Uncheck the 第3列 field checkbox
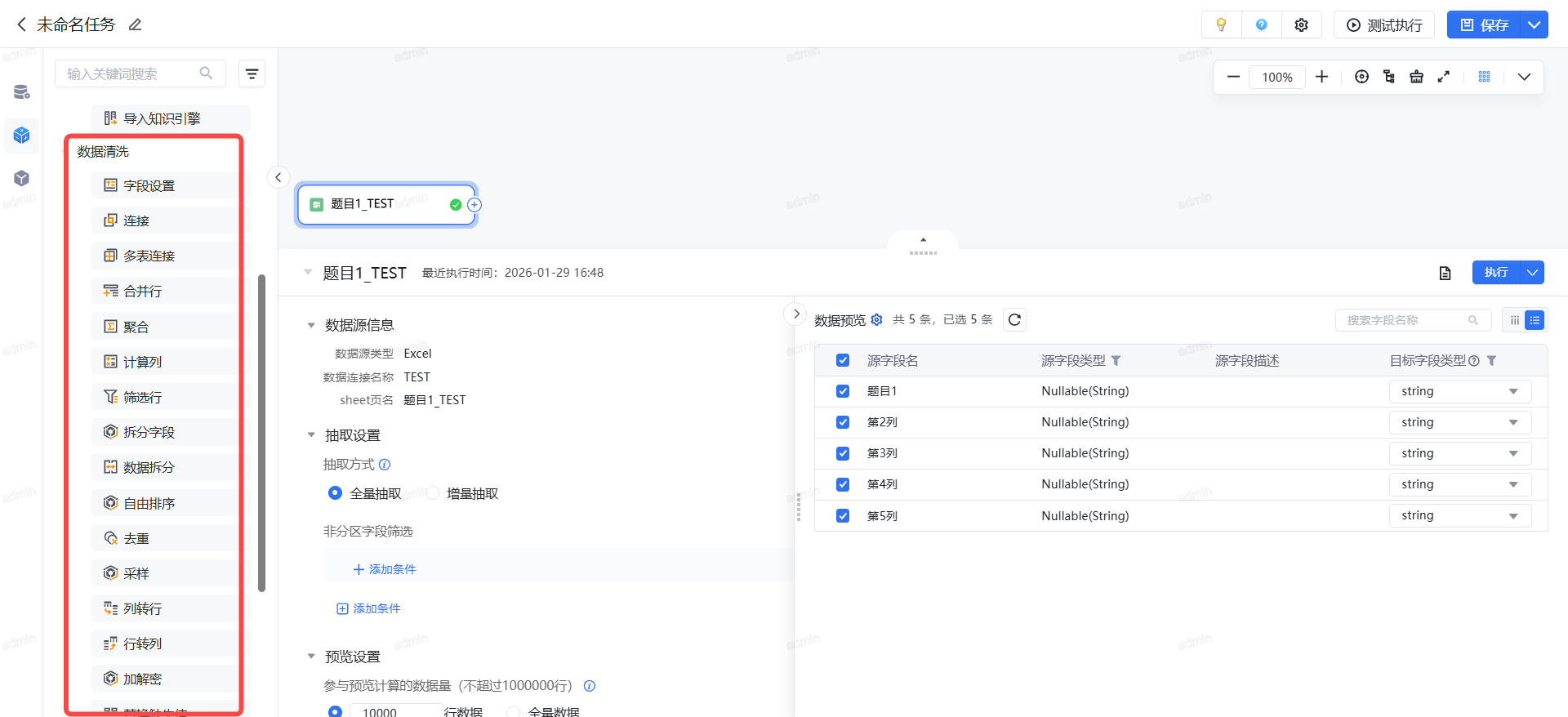 coord(843,453)
